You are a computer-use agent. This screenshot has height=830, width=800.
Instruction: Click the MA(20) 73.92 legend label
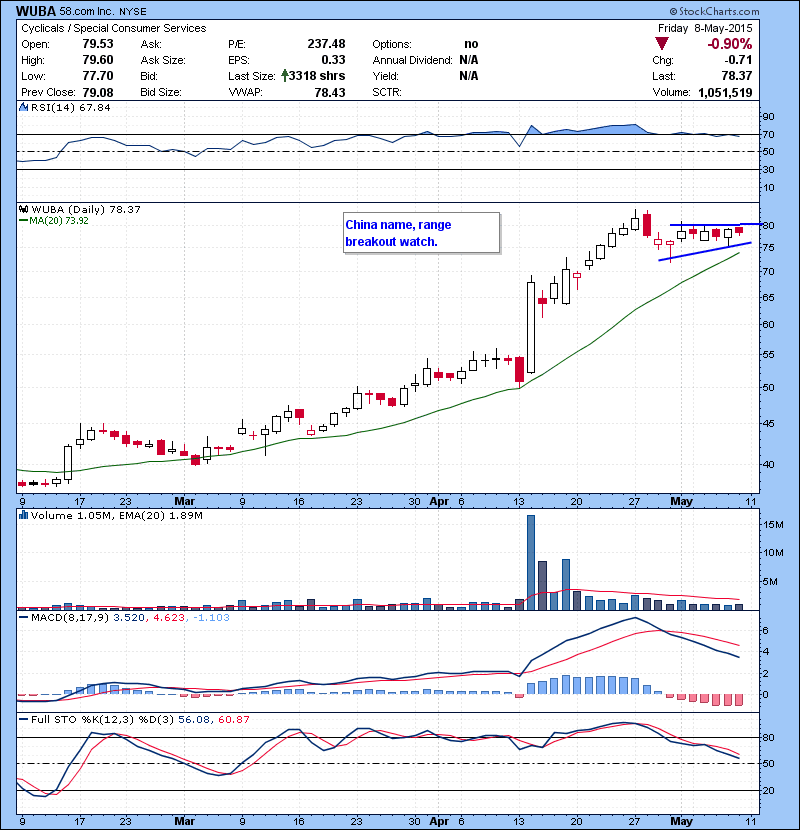(58, 221)
